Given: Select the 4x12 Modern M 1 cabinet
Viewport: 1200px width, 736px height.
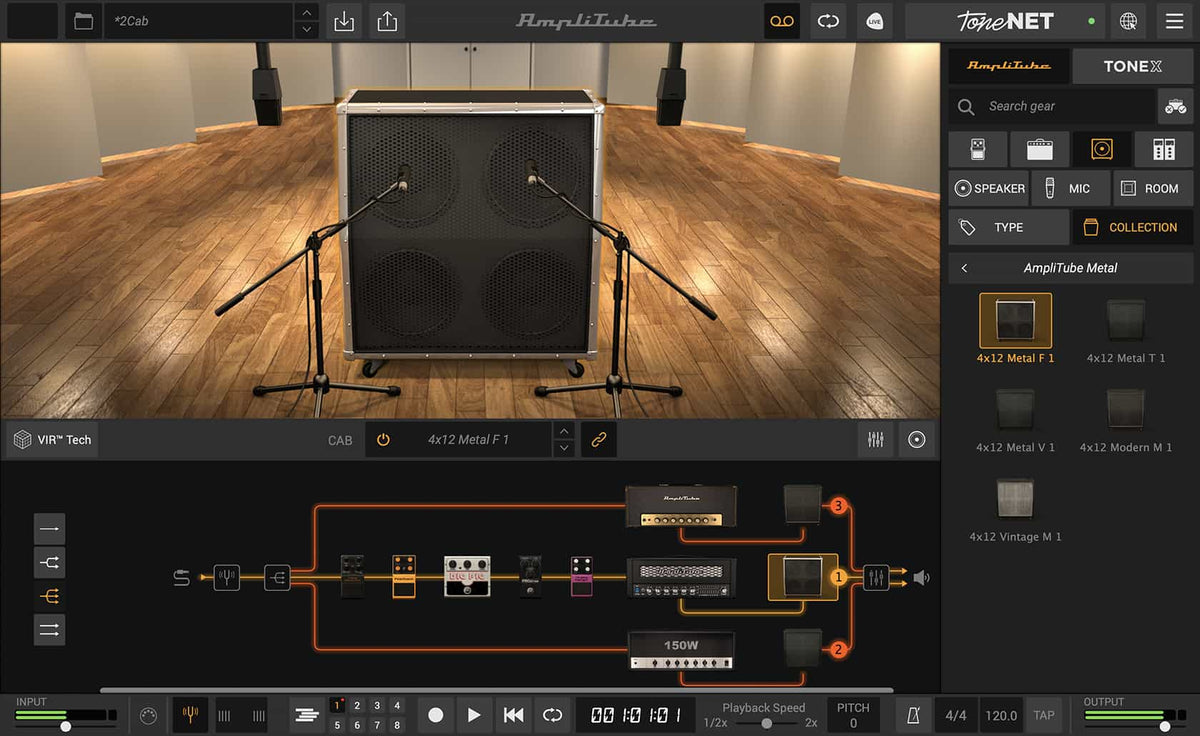Looking at the screenshot, I should pos(1126,419).
